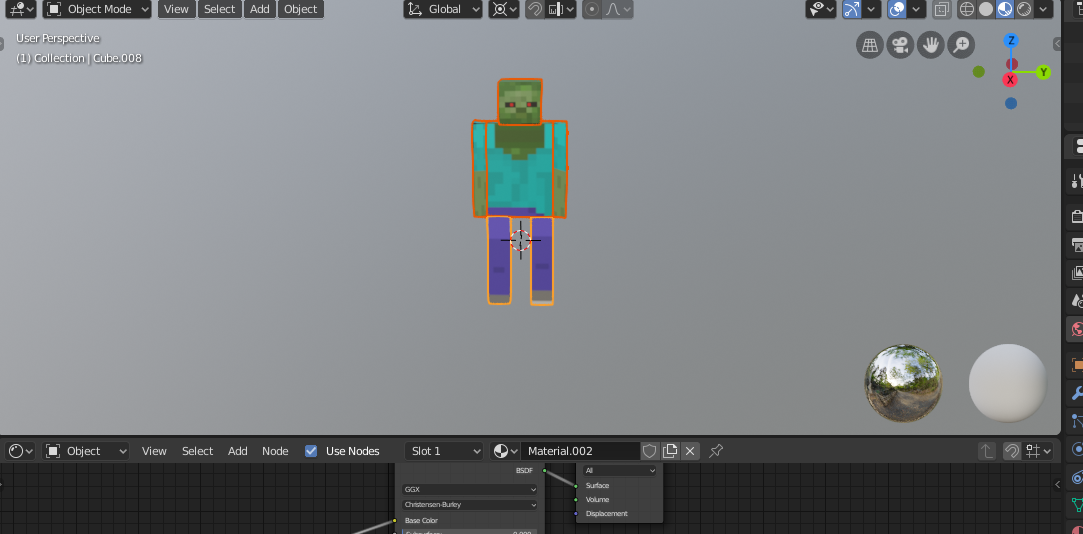This screenshot has height=534, width=1083.
Task: Toggle proportional editing
Action: [591, 9]
